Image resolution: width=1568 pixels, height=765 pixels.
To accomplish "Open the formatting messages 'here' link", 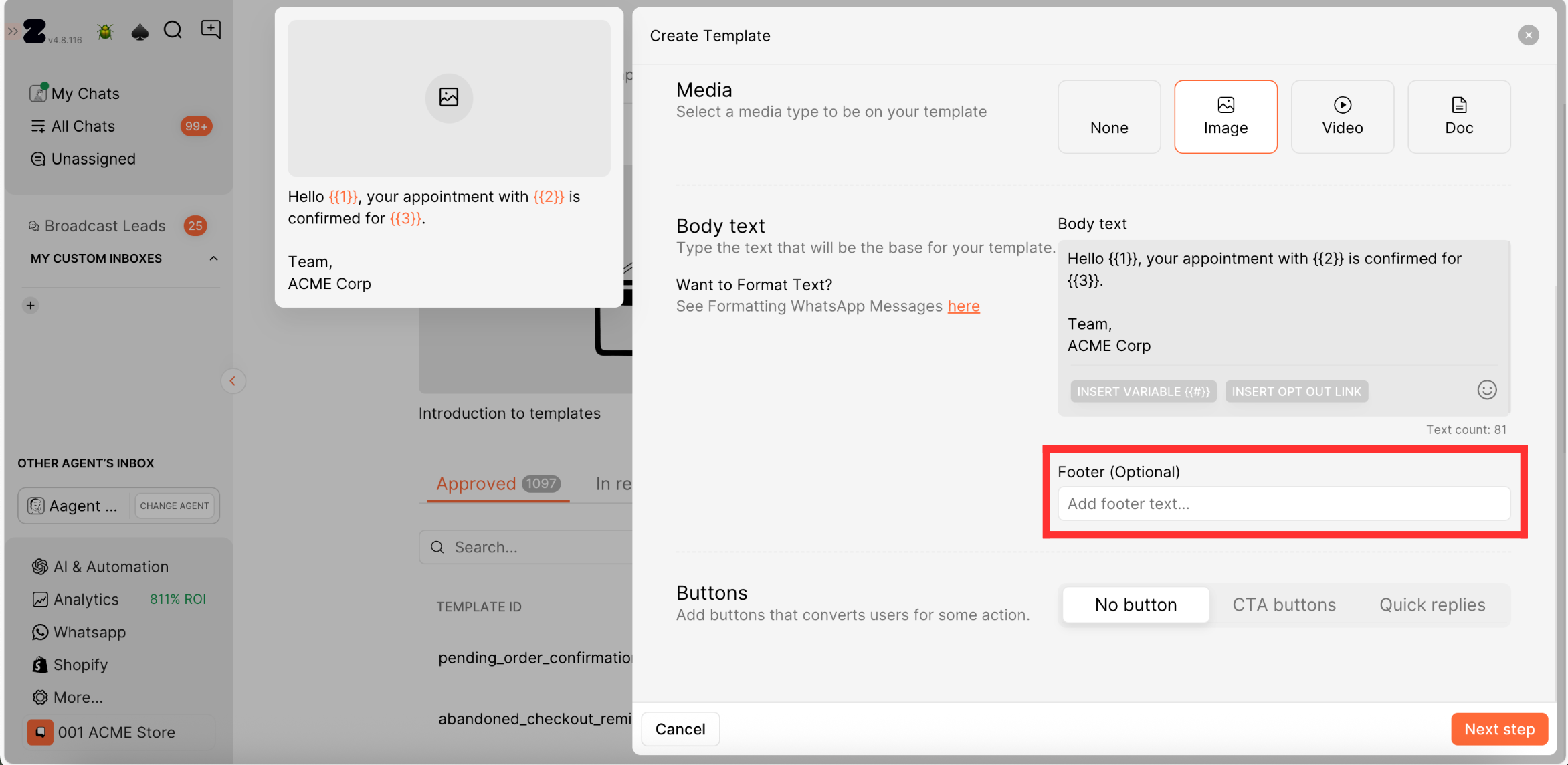I will pos(963,306).
